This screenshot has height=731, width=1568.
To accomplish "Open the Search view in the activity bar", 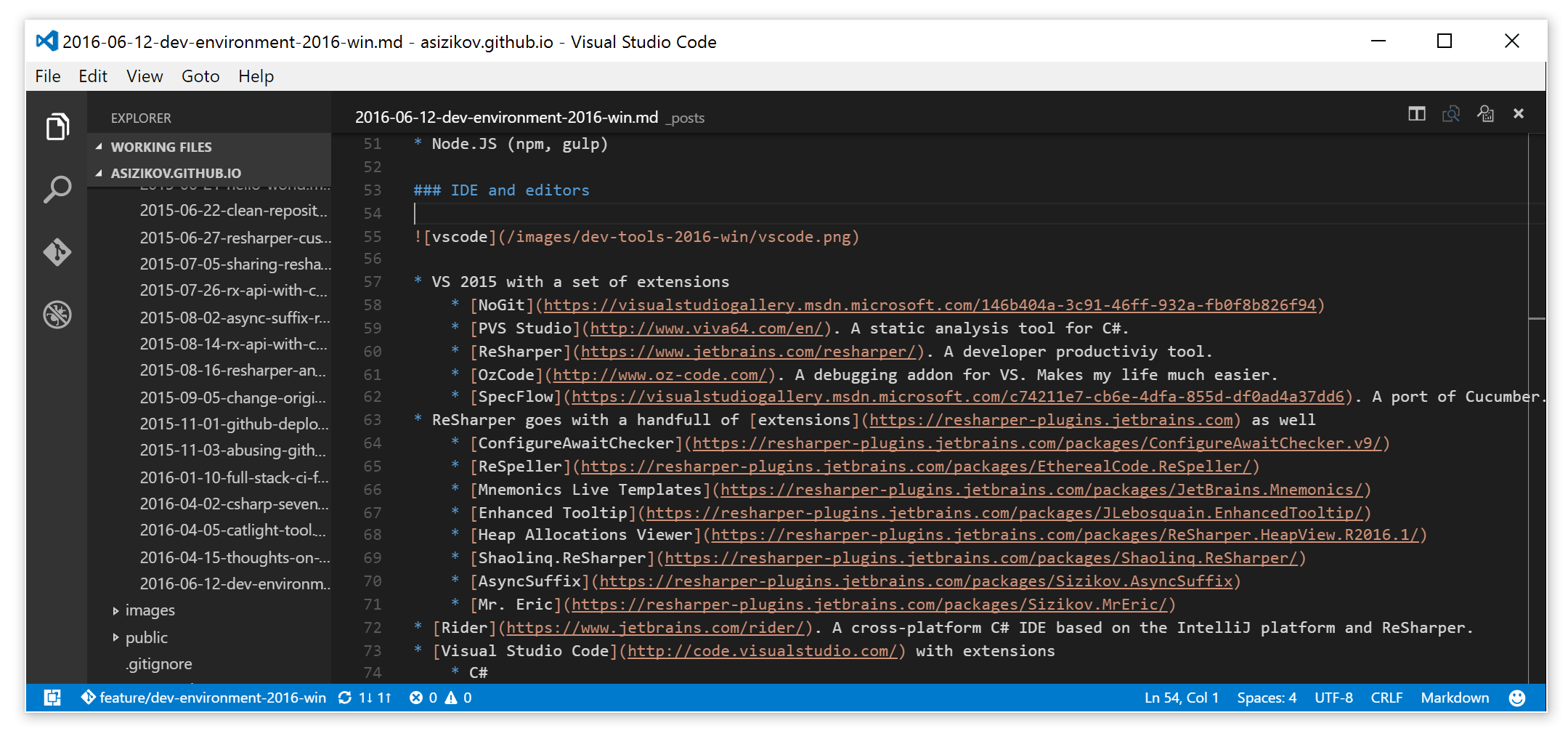I will pos(58,188).
